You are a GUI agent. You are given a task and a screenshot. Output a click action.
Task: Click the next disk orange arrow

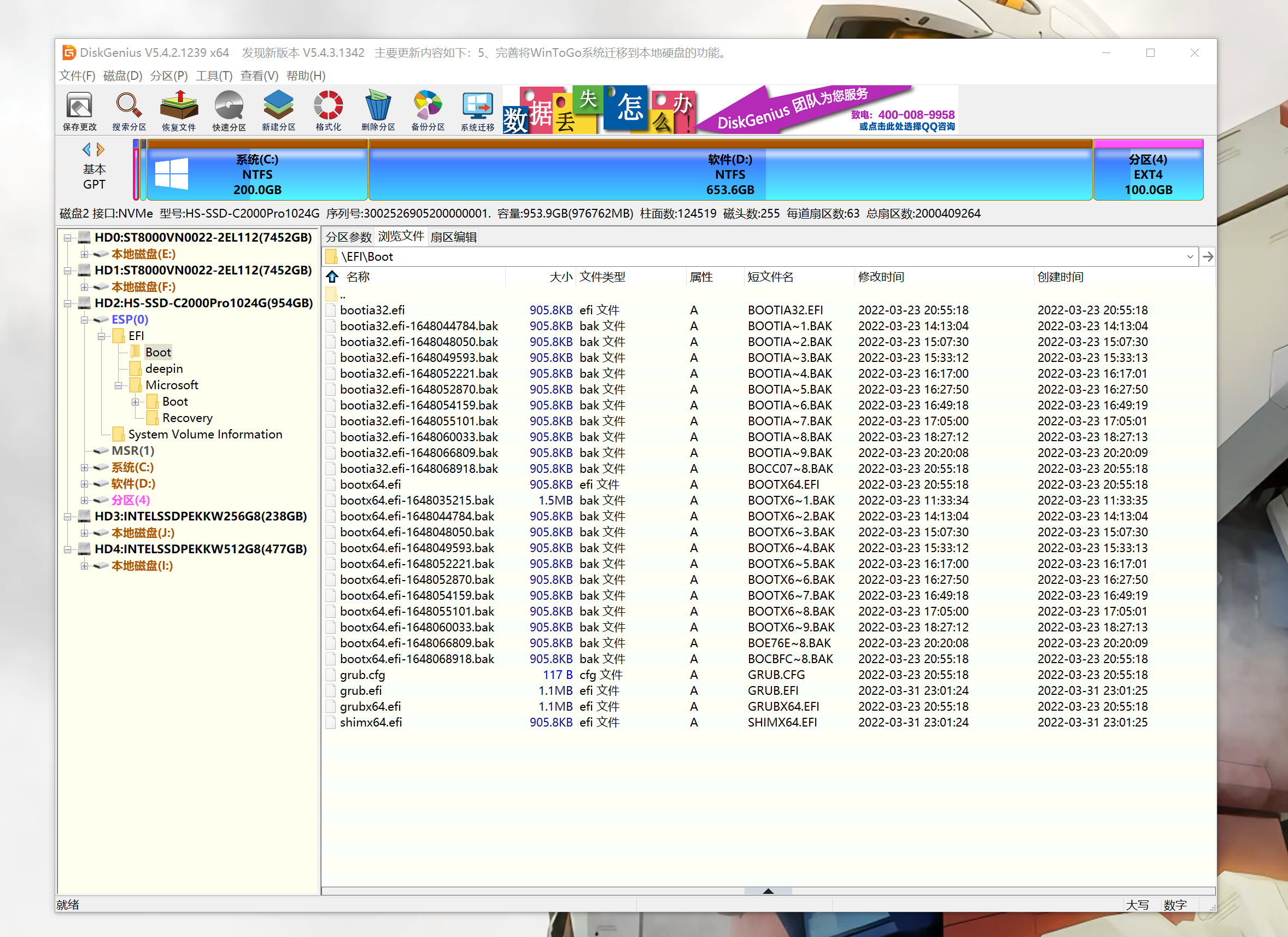(x=101, y=149)
